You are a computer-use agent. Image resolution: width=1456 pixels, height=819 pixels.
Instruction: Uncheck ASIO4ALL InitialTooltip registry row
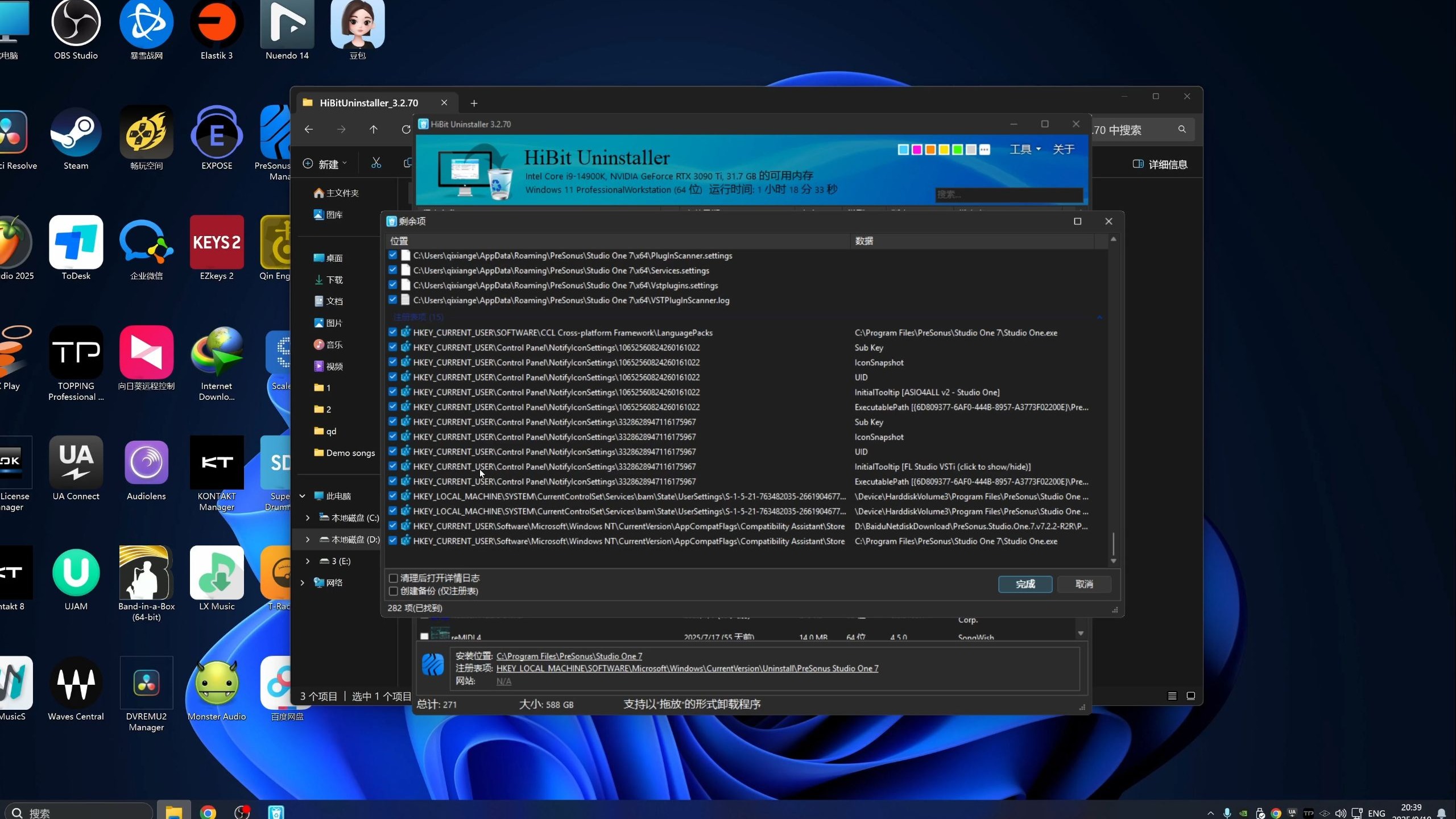click(x=392, y=392)
